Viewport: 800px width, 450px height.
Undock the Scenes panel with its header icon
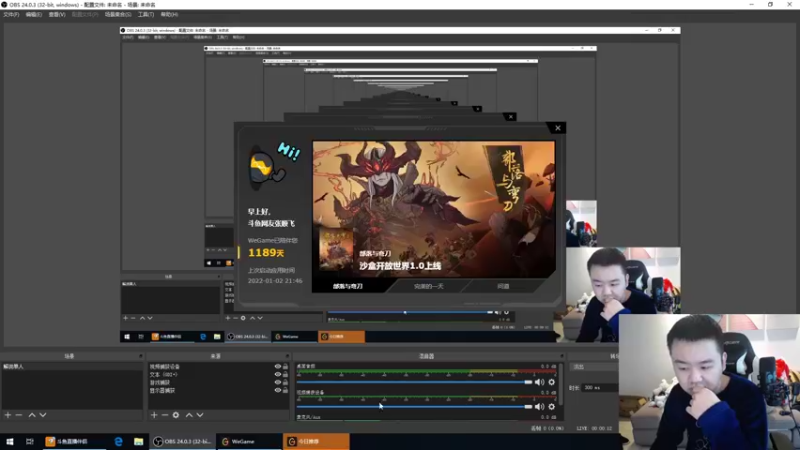(140, 356)
